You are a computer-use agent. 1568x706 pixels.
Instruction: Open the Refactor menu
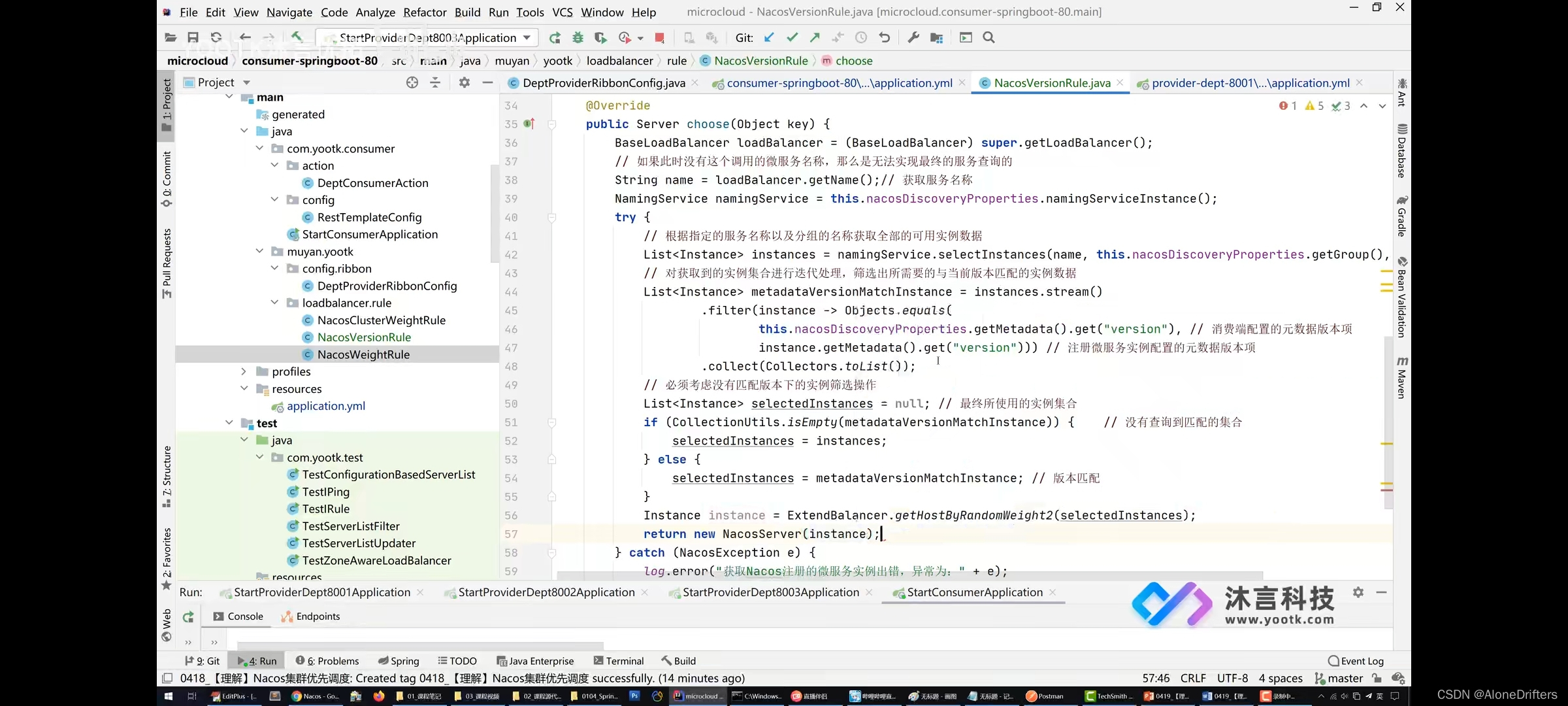click(425, 12)
